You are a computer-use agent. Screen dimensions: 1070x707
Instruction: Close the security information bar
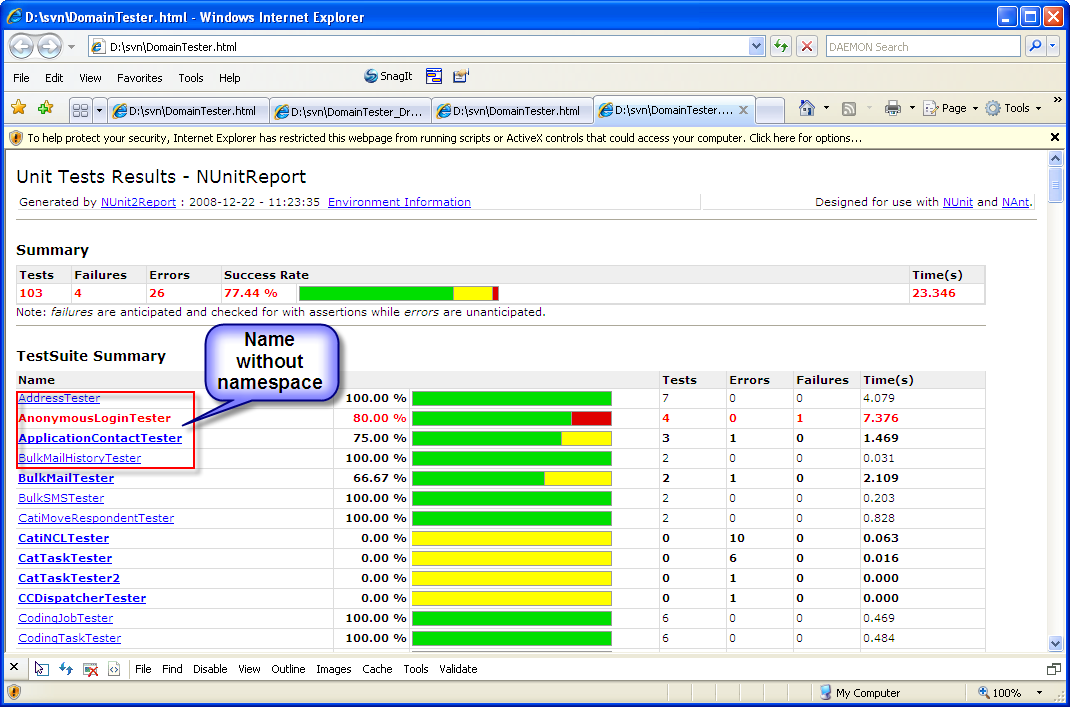1054,137
